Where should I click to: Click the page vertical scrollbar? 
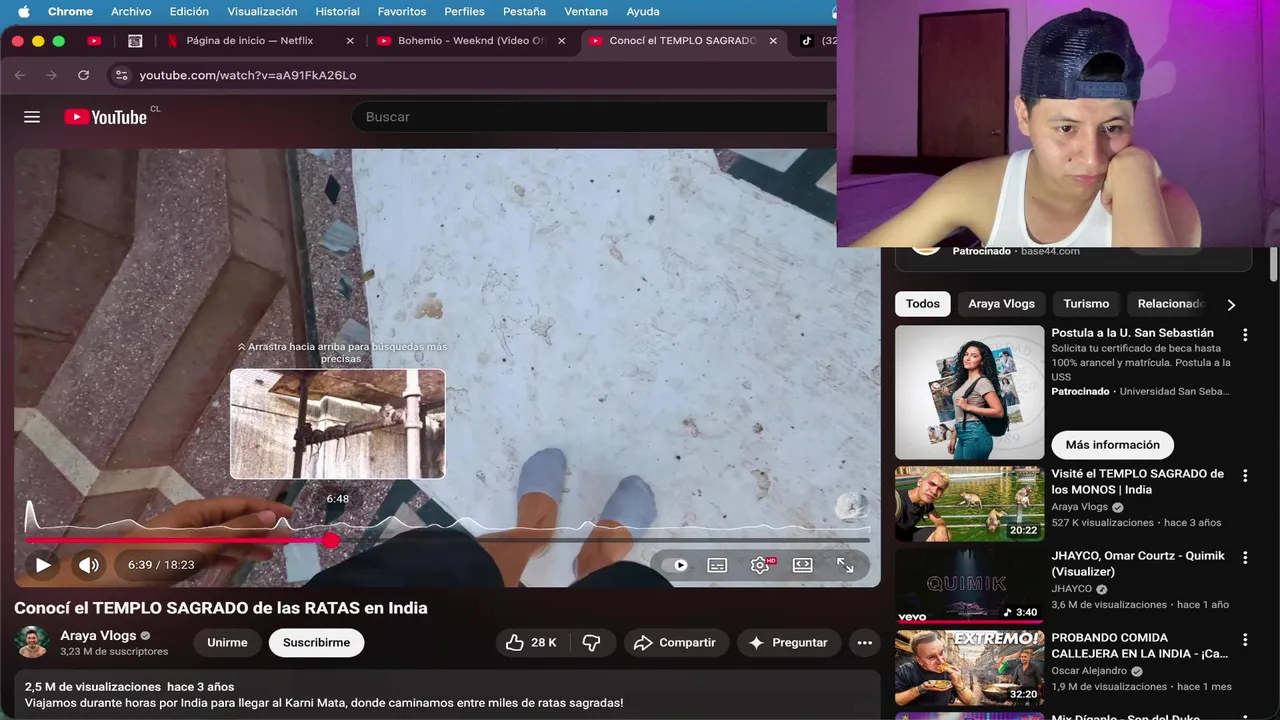tap(1273, 264)
